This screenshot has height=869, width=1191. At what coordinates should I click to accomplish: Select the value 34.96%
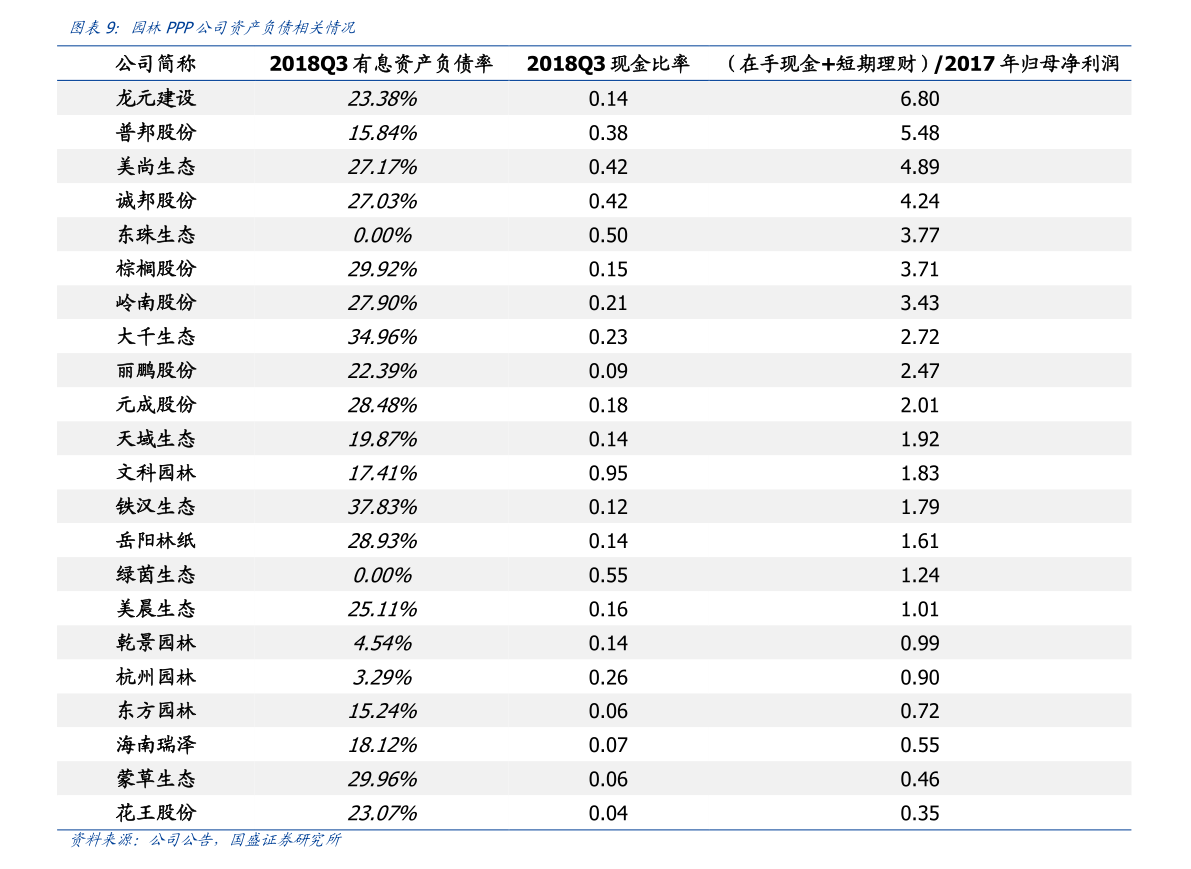pos(382,337)
